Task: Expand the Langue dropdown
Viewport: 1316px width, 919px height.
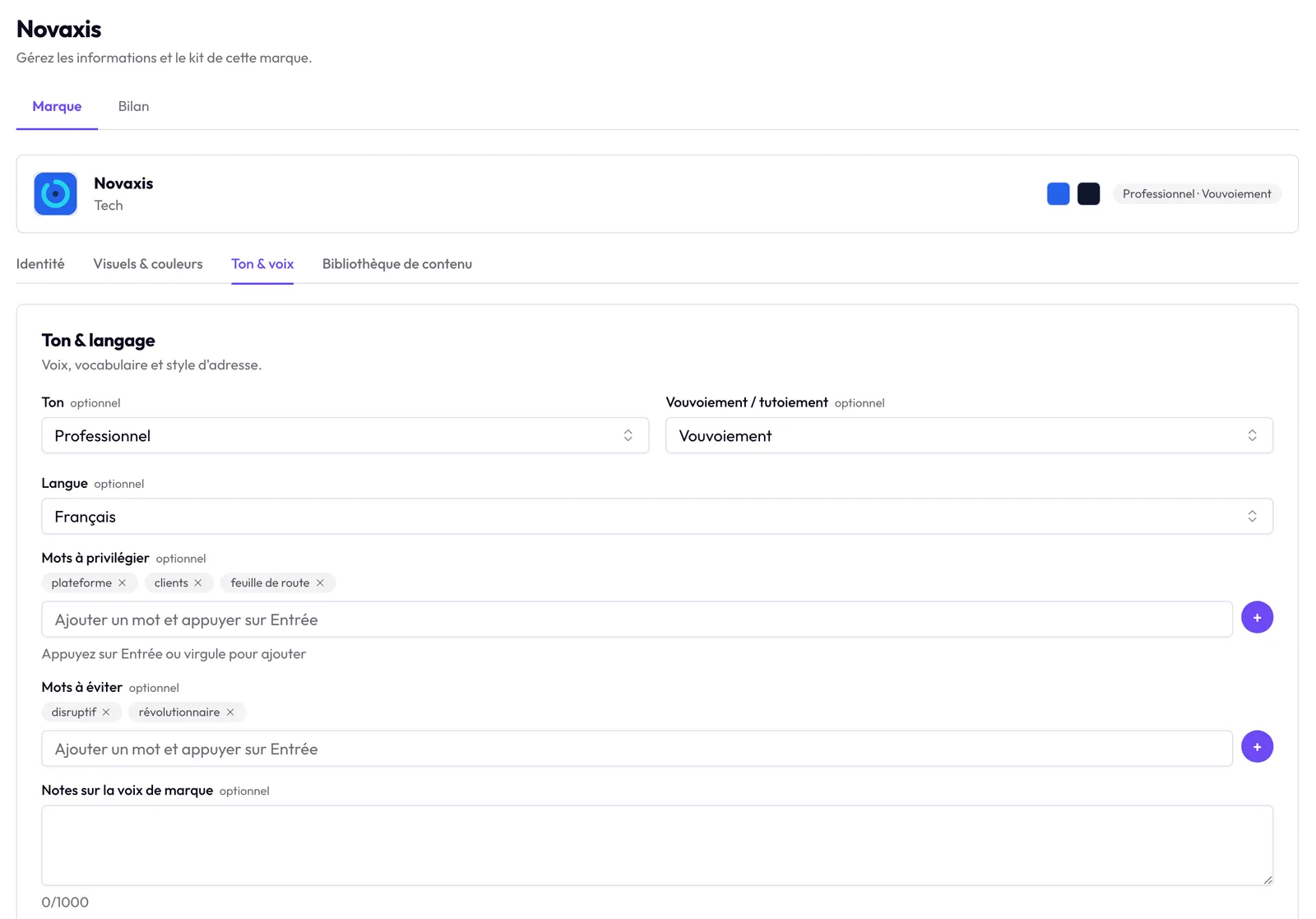Action: tap(657, 516)
